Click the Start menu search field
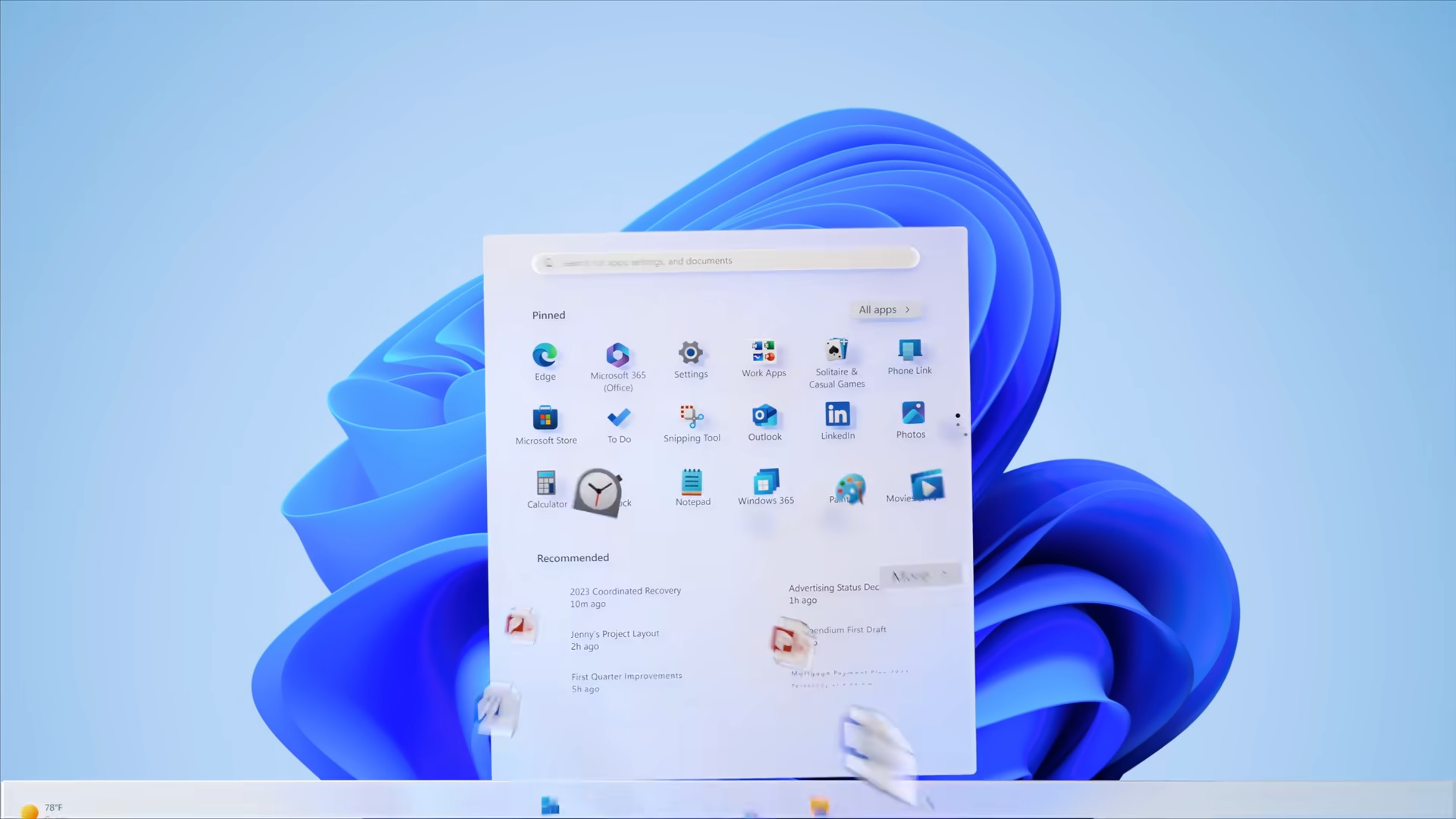 724,260
